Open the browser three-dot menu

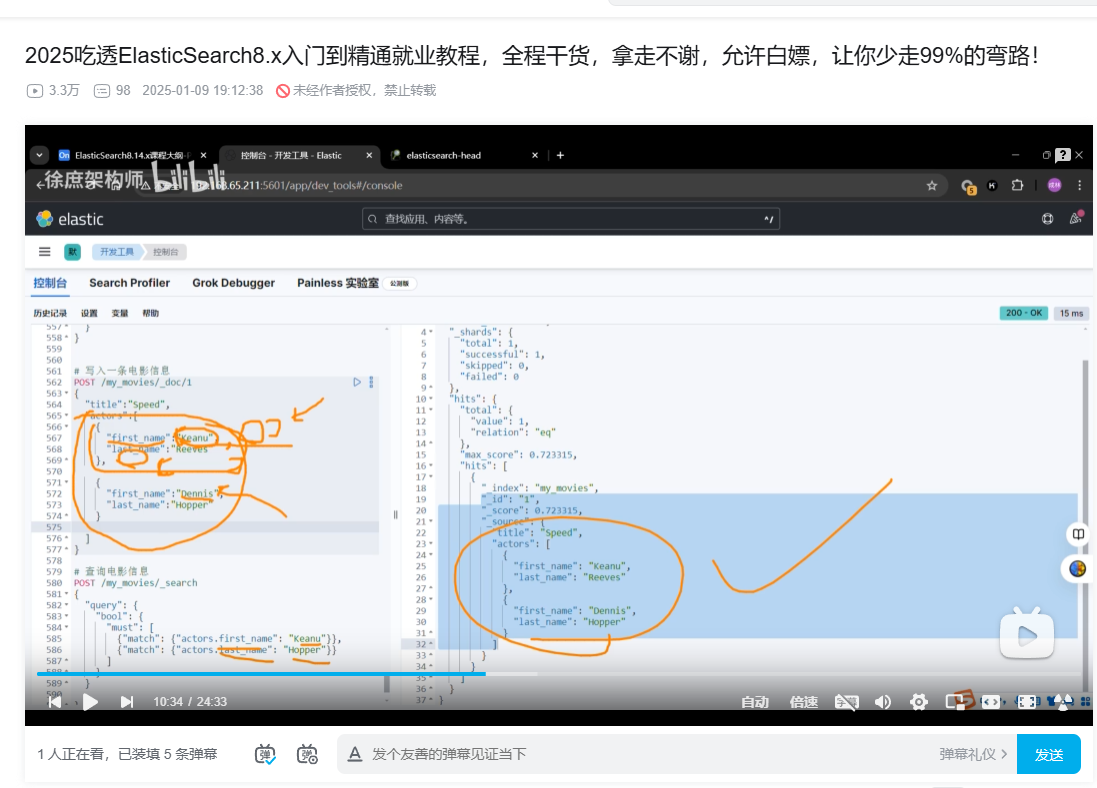(x=1080, y=185)
